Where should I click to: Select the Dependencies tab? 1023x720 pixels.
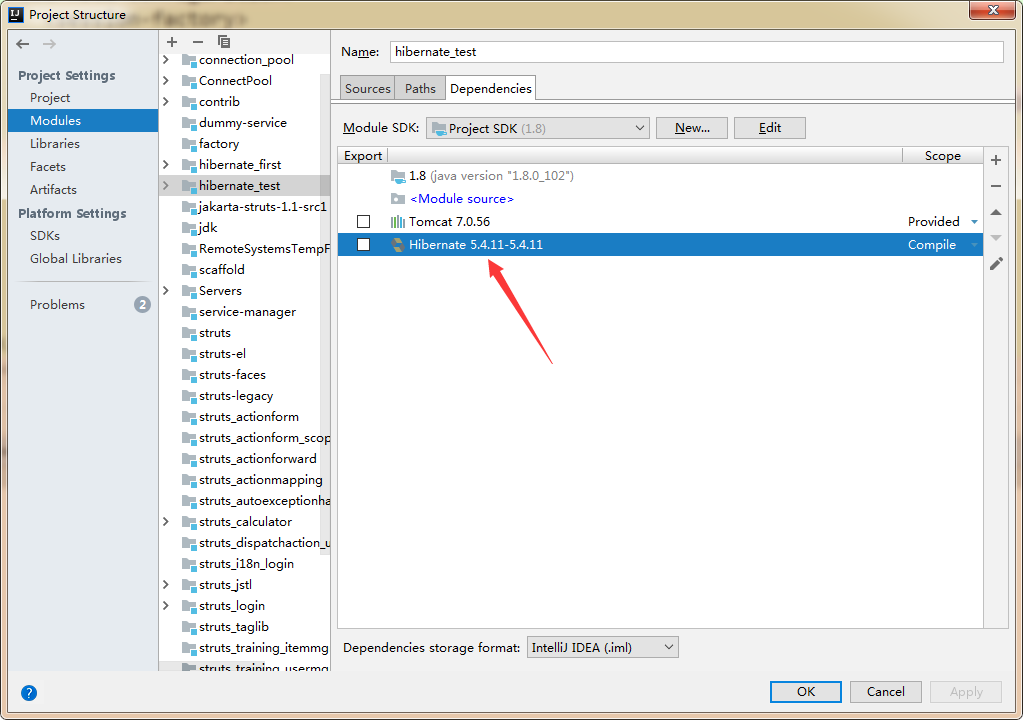491,89
